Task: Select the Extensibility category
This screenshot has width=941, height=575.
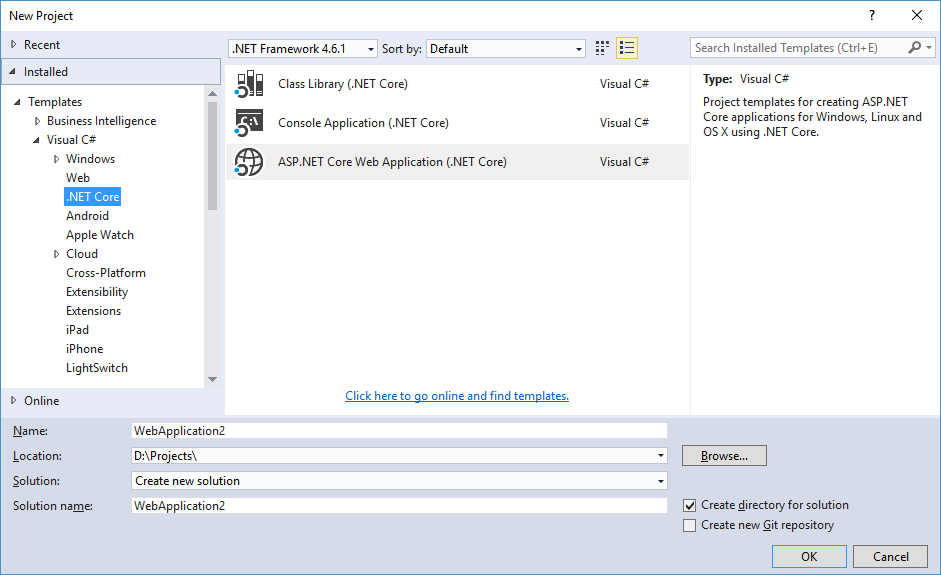Action: [x=97, y=292]
